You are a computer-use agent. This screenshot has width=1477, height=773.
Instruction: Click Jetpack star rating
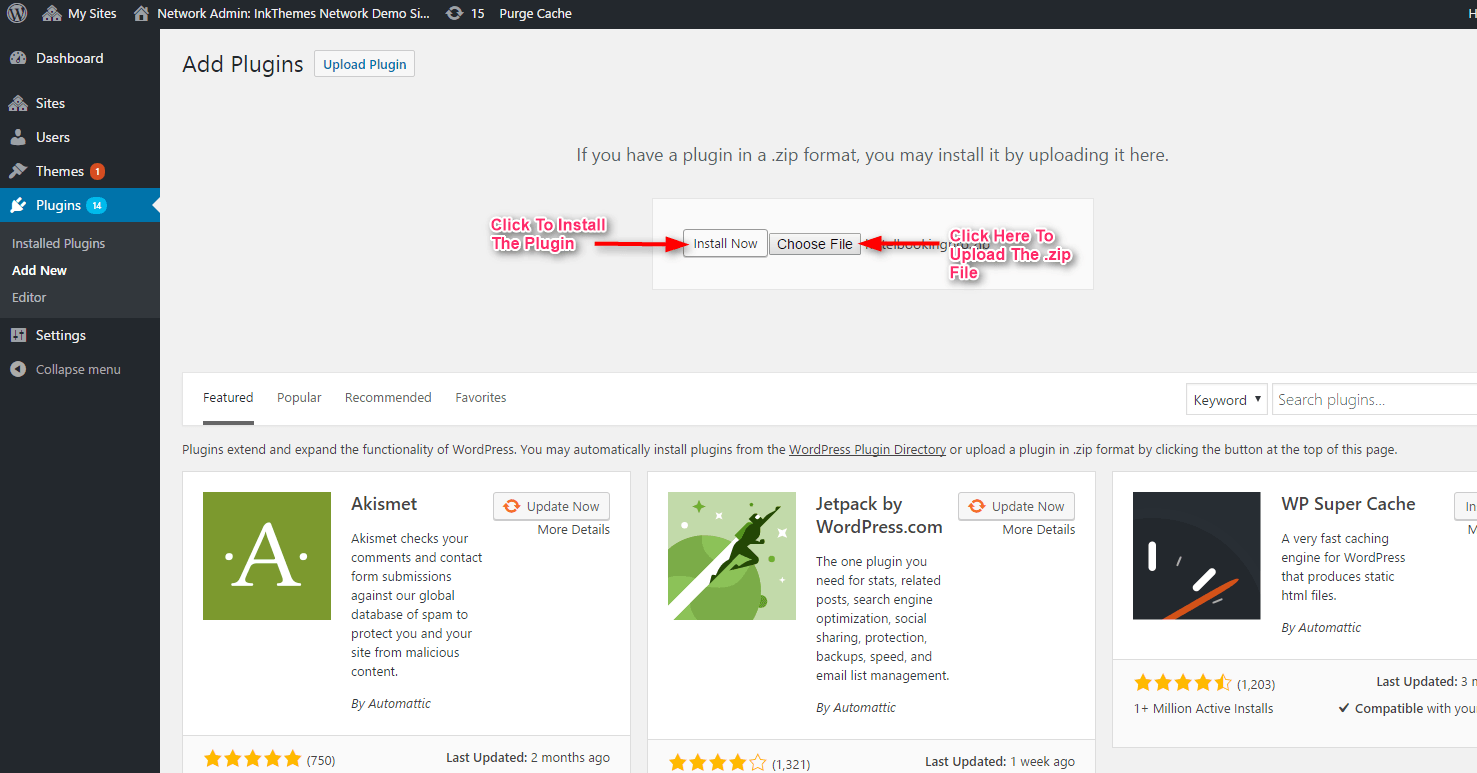coord(717,763)
